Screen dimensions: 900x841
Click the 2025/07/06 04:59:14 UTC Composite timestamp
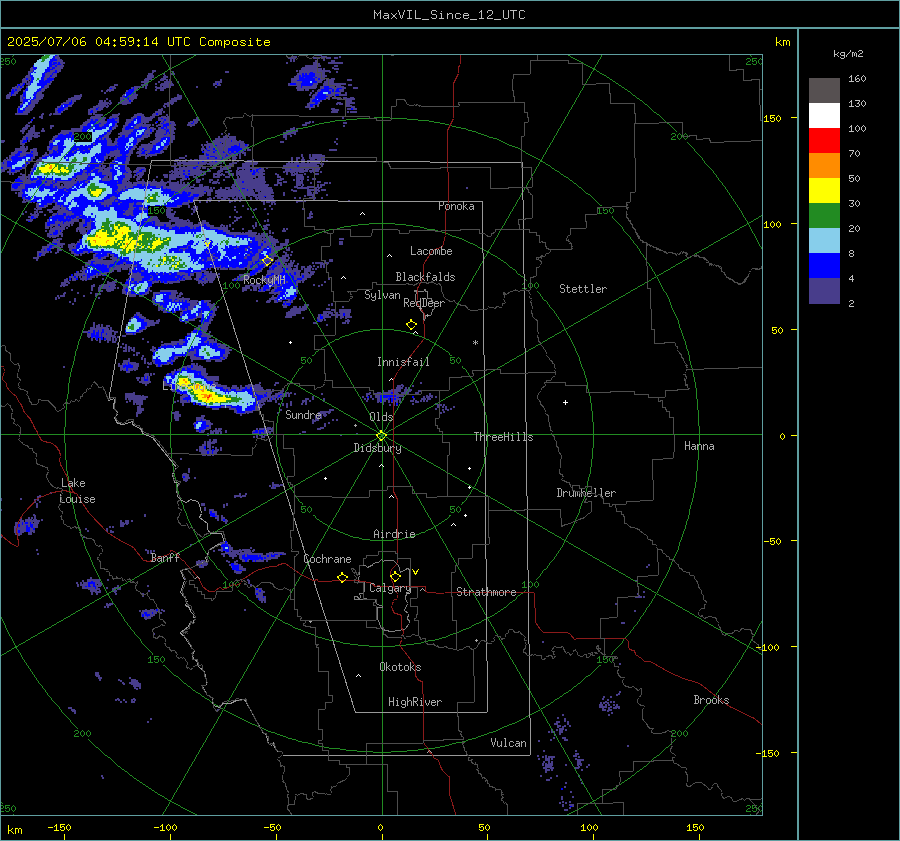click(138, 42)
